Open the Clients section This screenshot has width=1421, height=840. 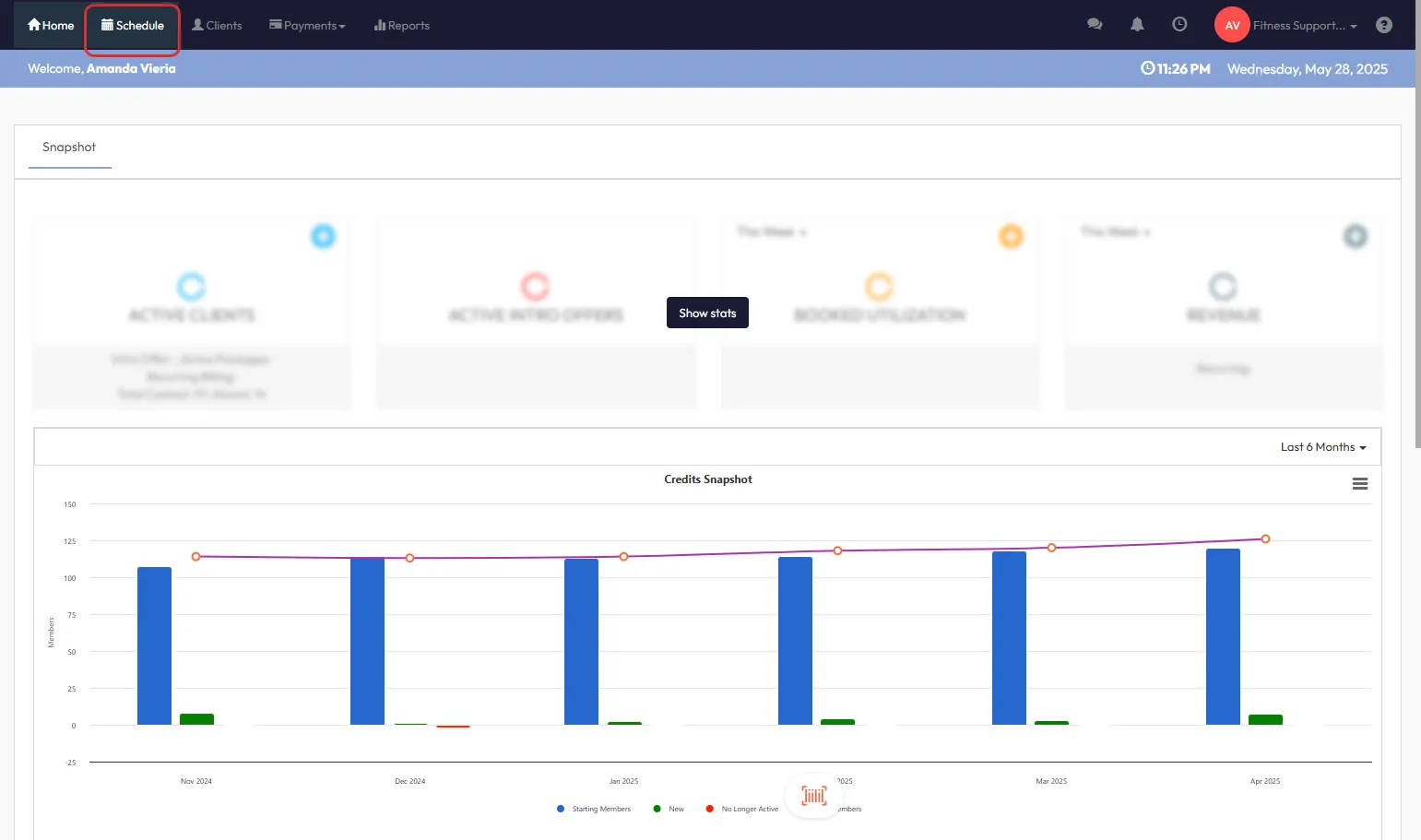[x=217, y=26]
